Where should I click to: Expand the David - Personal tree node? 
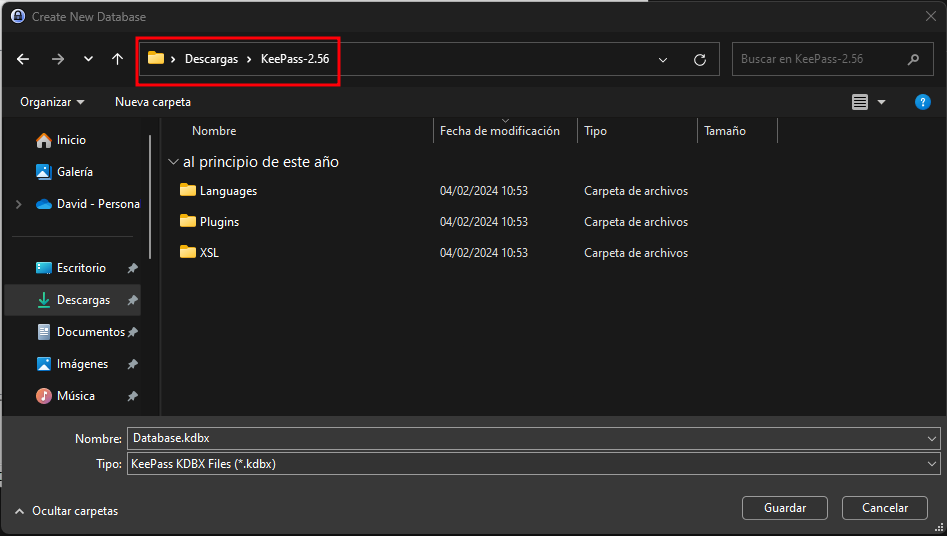(19, 204)
